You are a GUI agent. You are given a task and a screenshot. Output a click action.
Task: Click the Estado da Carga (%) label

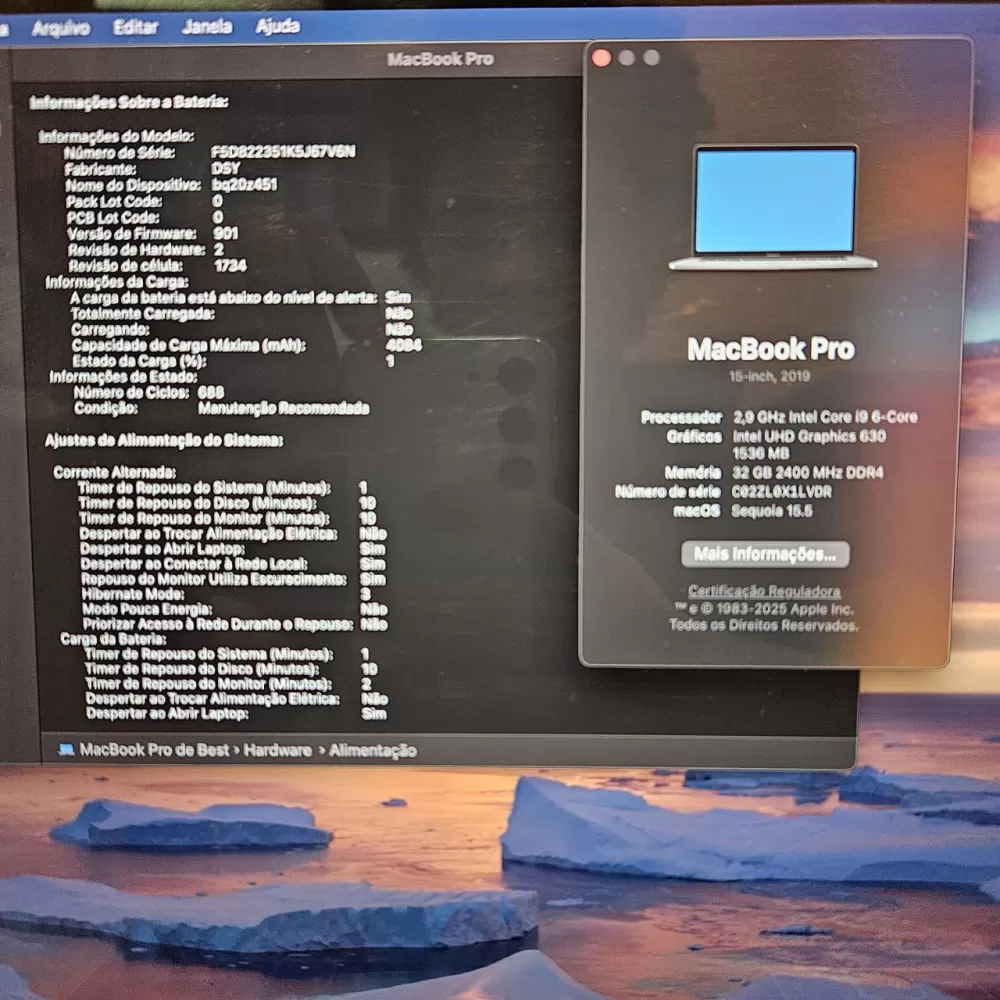click(139, 361)
